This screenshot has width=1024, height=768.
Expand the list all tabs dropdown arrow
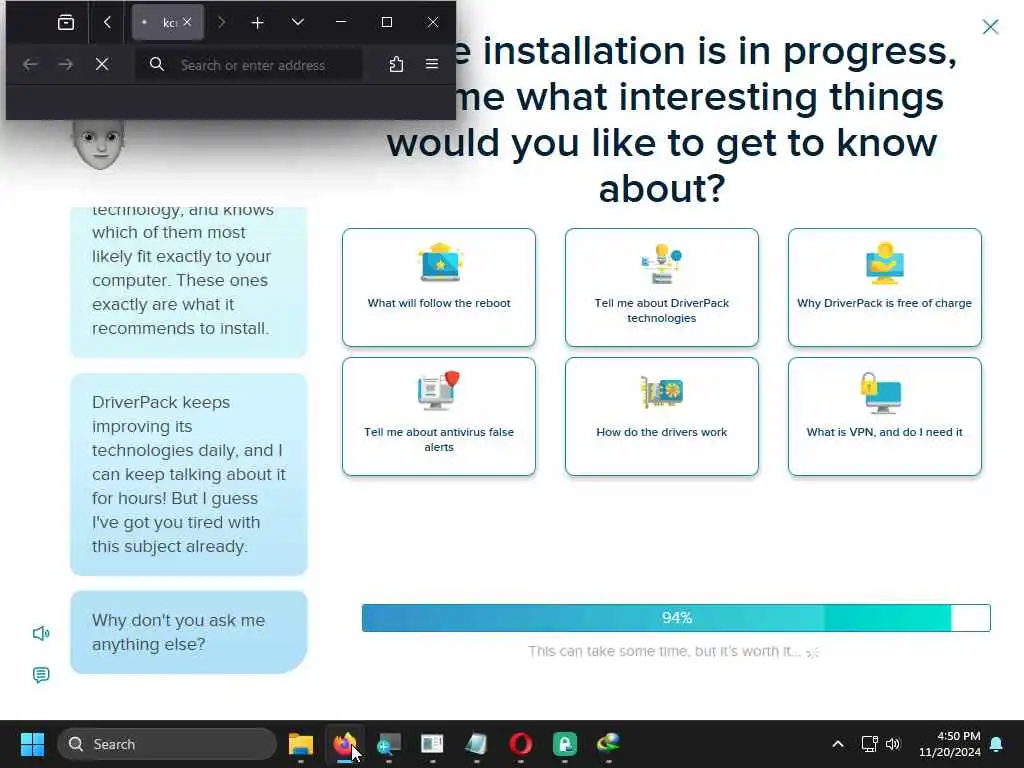click(x=298, y=23)
